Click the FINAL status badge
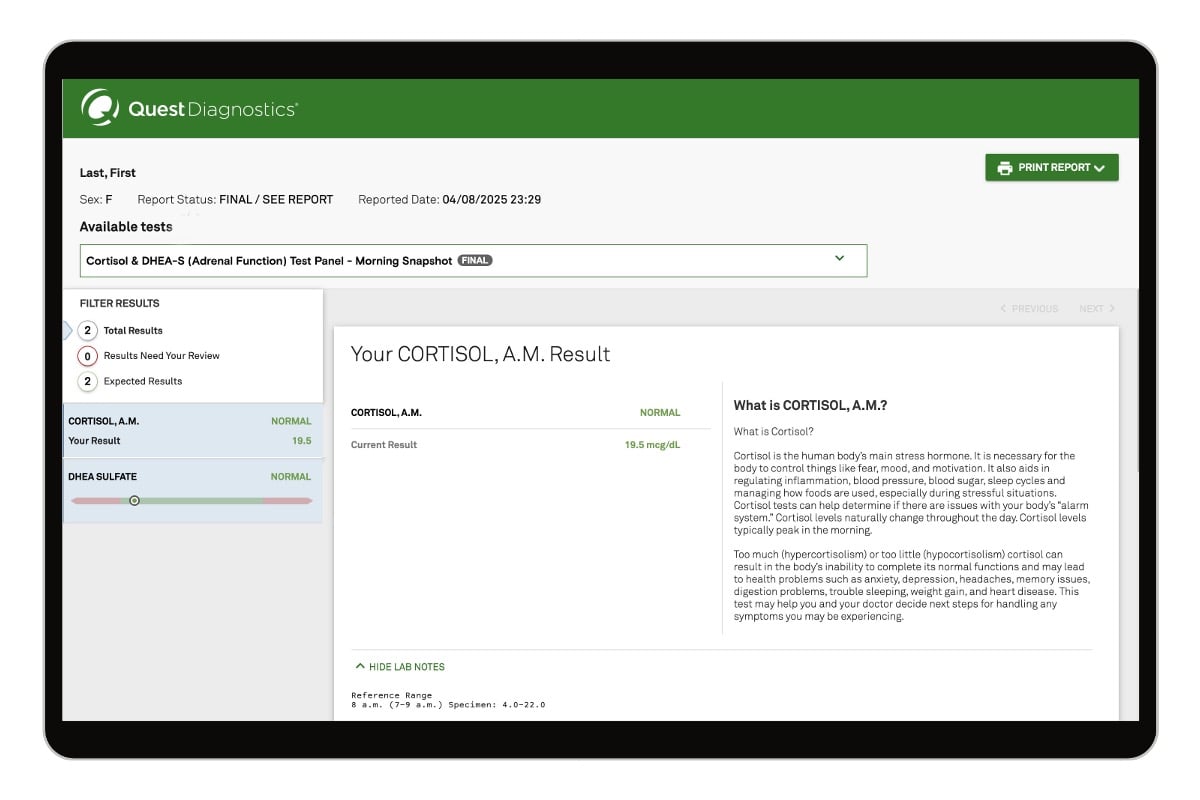 (x=475, y=261)
